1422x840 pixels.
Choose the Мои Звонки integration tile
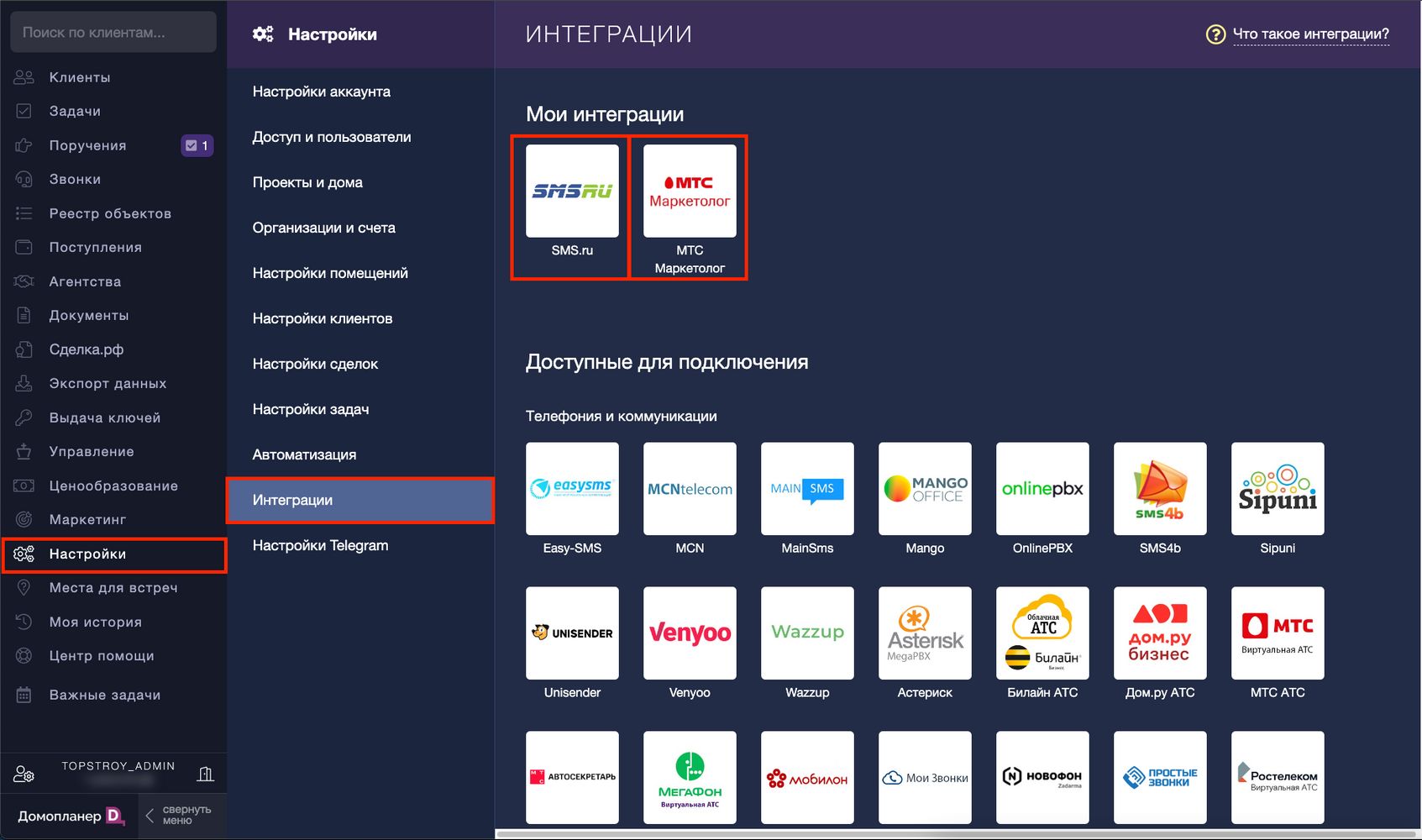[x=925, y=778]
